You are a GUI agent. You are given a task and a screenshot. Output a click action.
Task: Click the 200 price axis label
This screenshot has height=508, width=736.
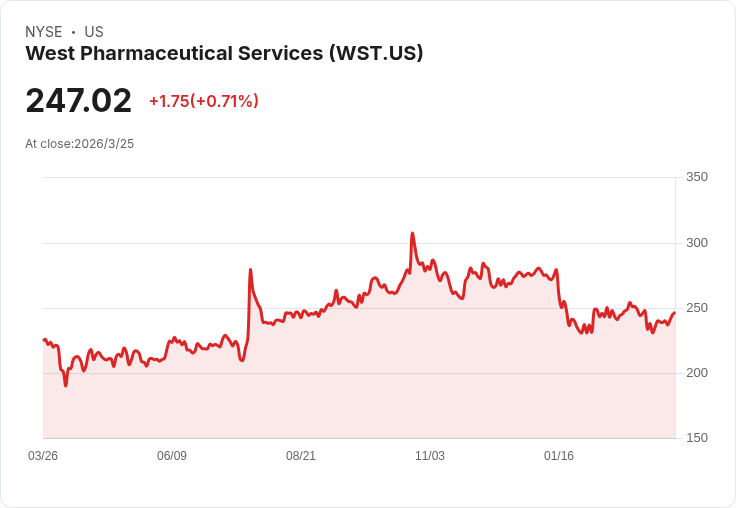pos(697,373)
